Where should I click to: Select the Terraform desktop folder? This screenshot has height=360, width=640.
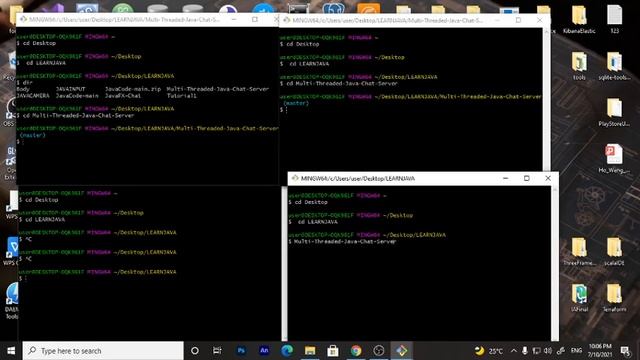614,298
